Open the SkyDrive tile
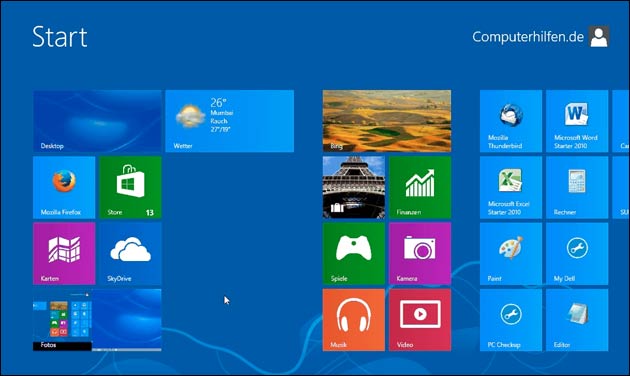Image resolution: width=630 pixels, height=376 pixels. pos(130,253)
